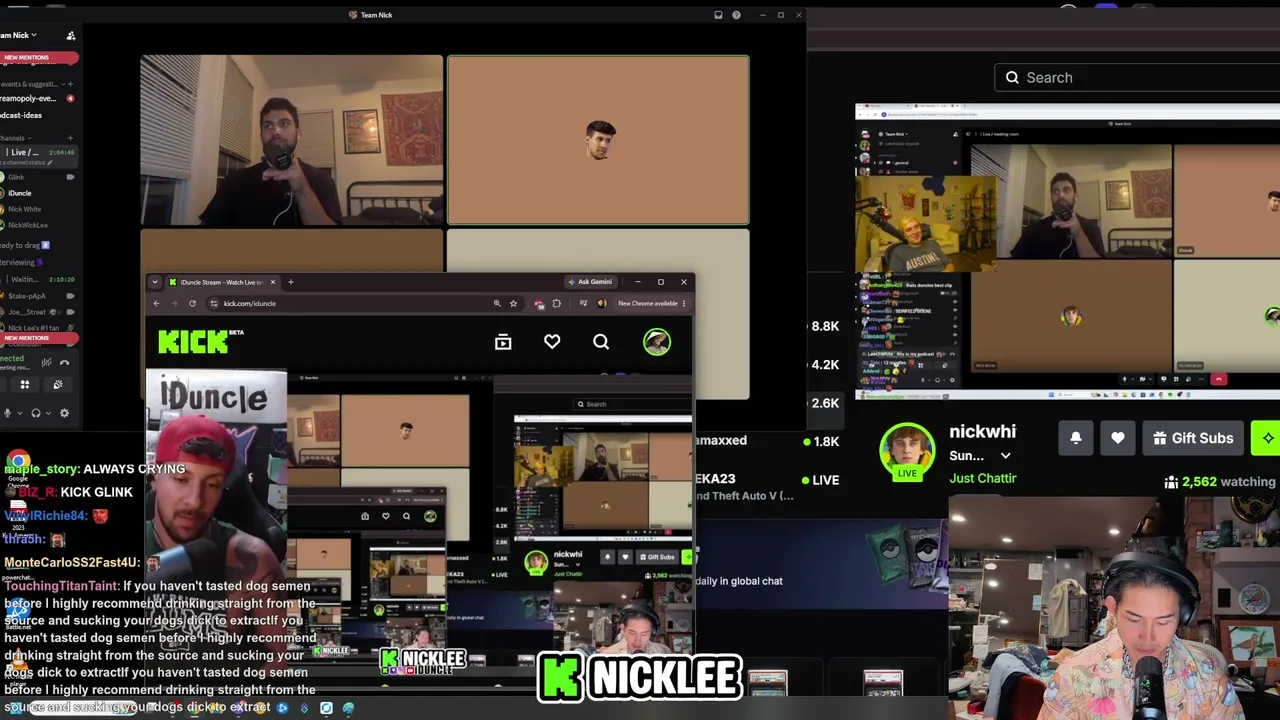Screen dimensions: 1280x720
Task: Open help icon in Team Nick title bar
Action: click(736, 15)
